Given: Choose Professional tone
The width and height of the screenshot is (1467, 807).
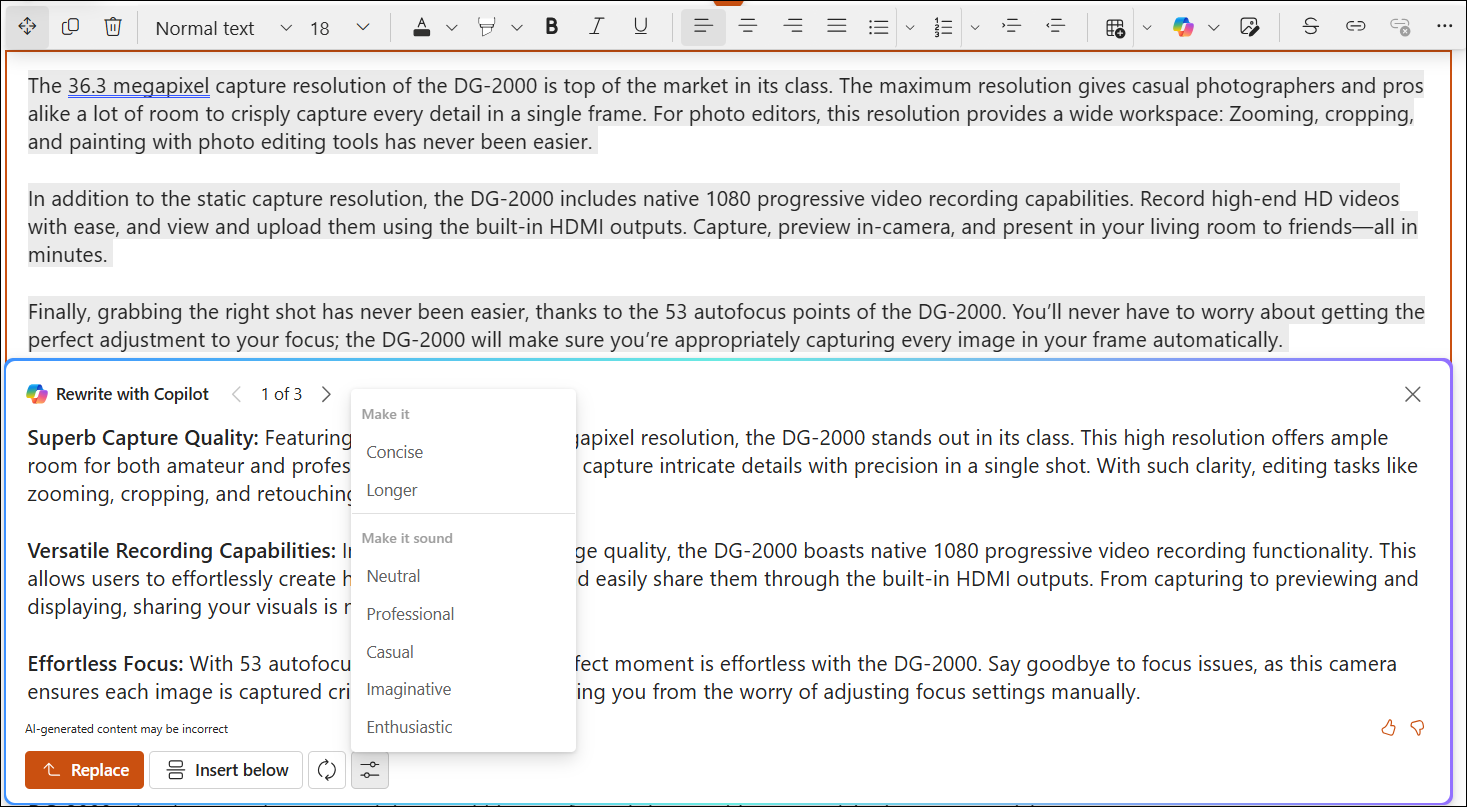Looking at the screenshot, I should pos(410,613).
